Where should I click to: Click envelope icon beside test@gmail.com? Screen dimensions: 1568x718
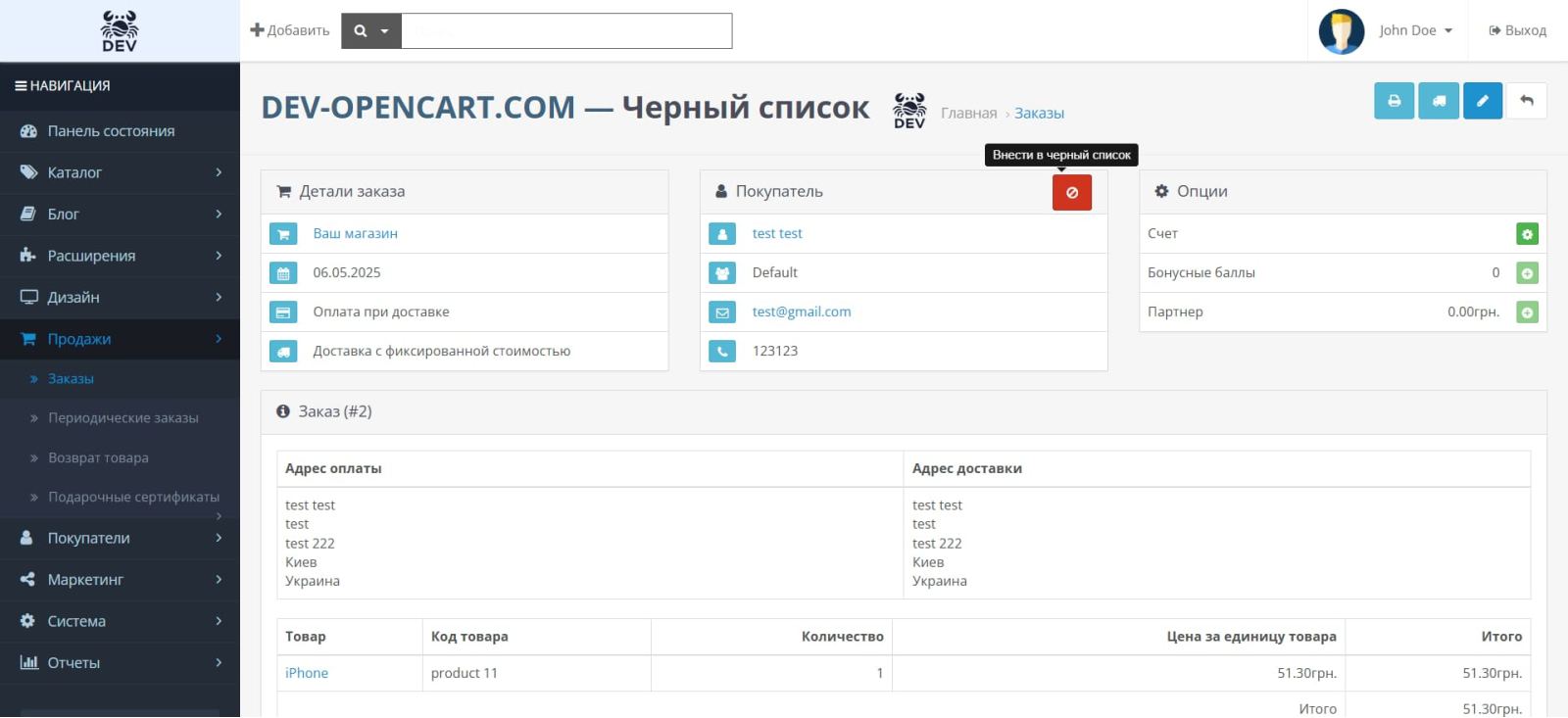(x=722, y=312)
